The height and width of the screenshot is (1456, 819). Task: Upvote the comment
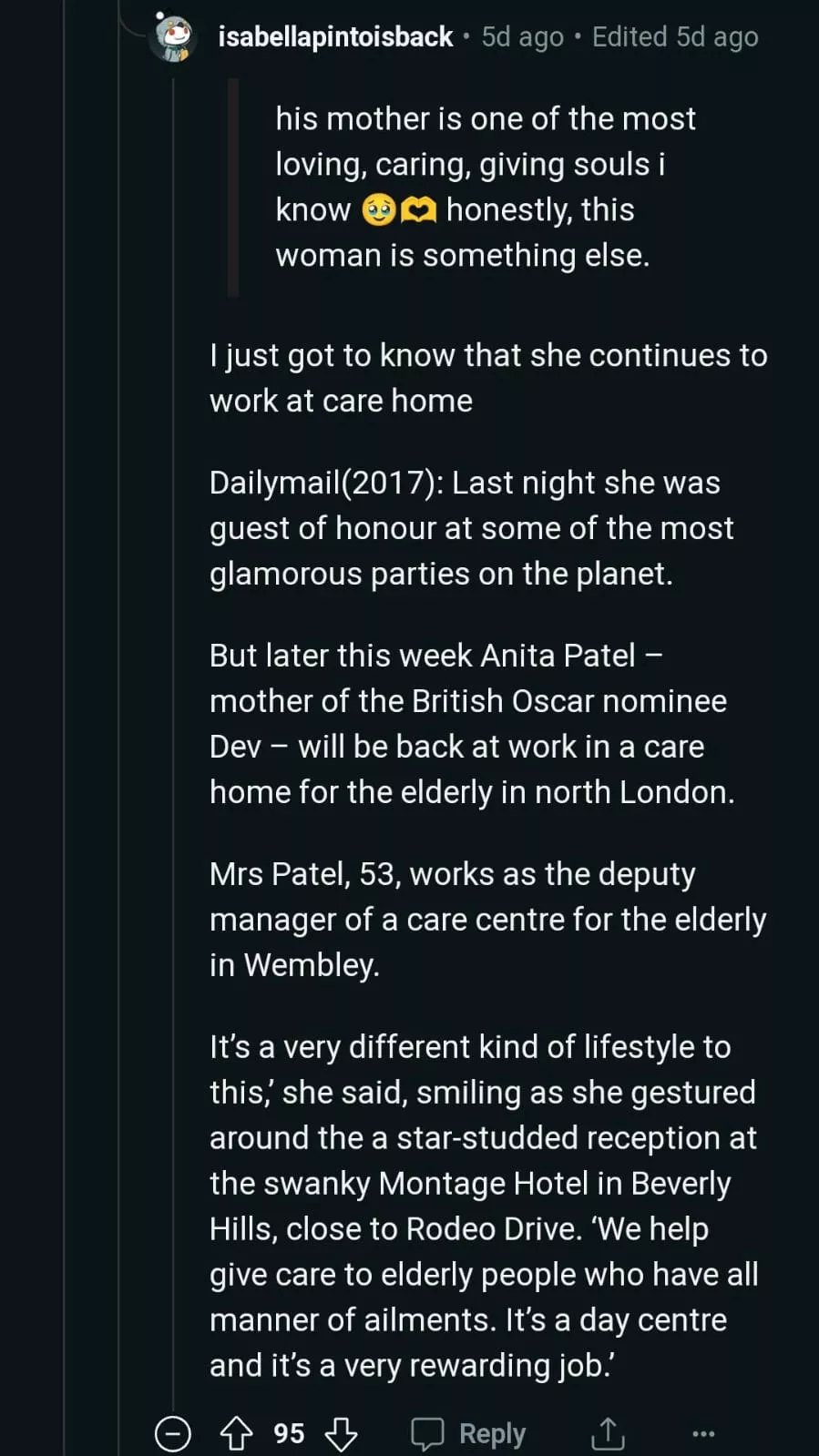coord(237,1433)
